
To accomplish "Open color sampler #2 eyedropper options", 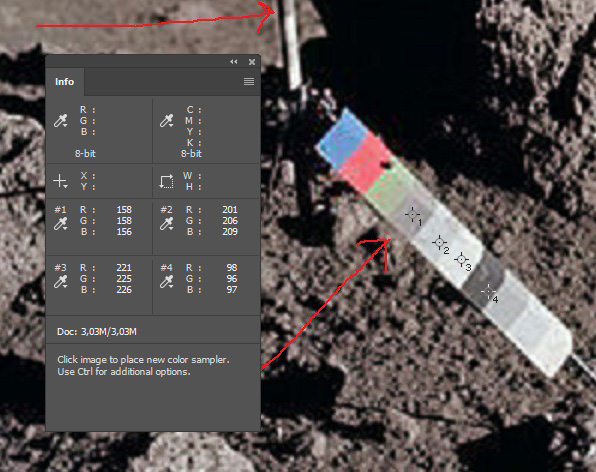I will [166, 223].
